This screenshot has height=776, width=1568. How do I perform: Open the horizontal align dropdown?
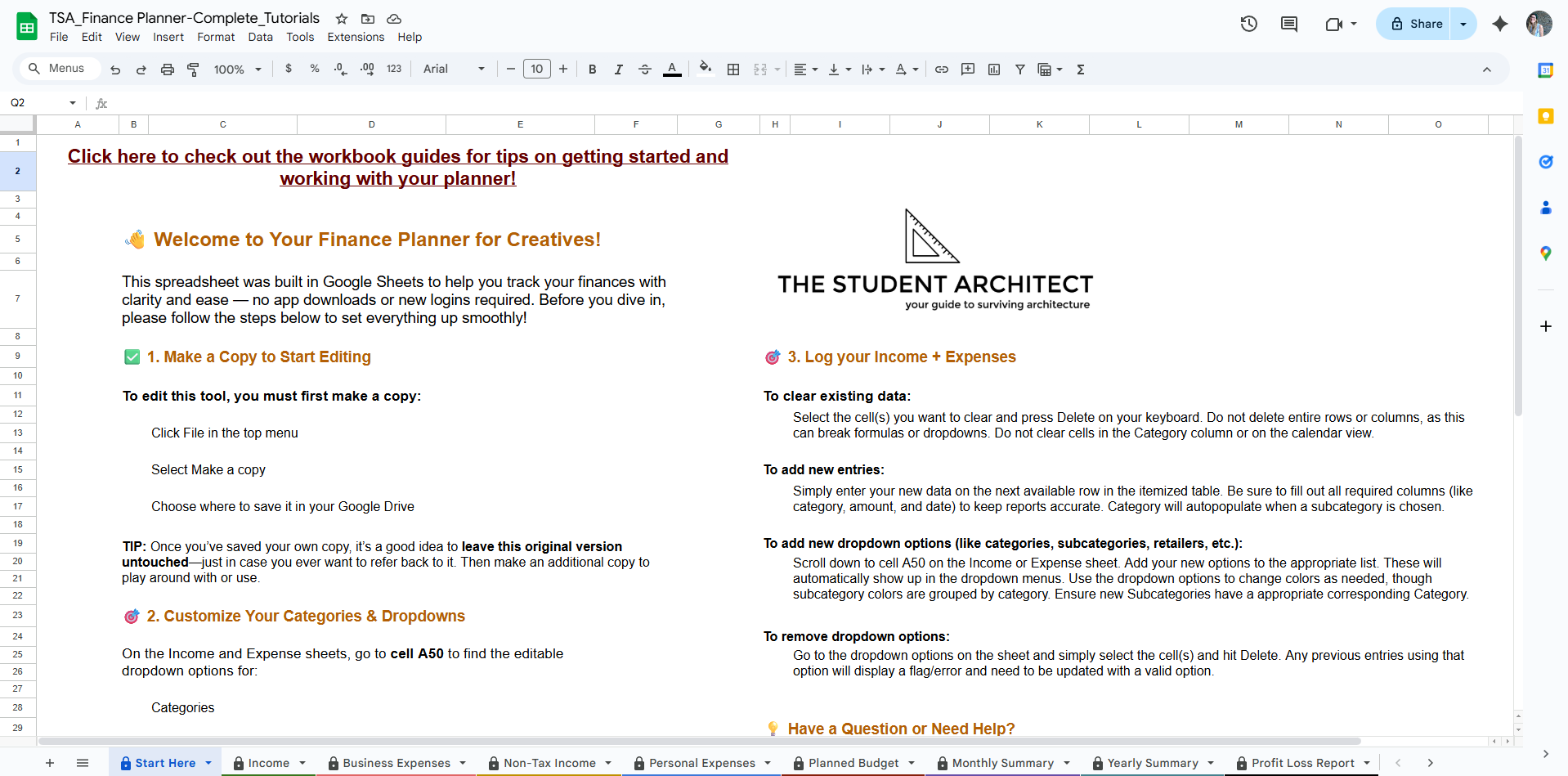pyautogui.click(x=806, y=70)
